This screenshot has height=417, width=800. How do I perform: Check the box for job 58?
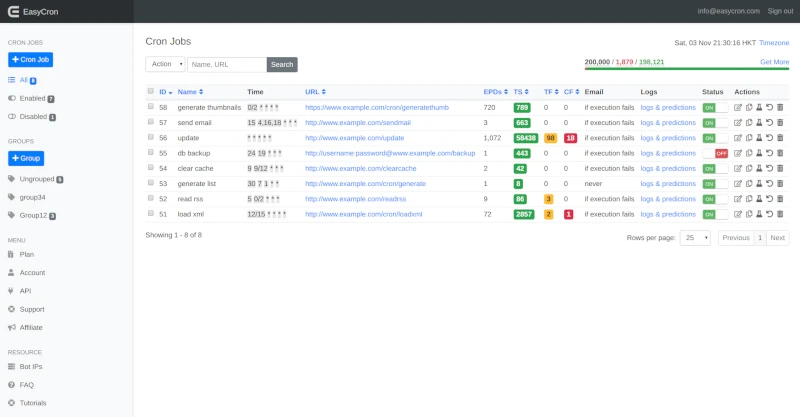[151, 107]
